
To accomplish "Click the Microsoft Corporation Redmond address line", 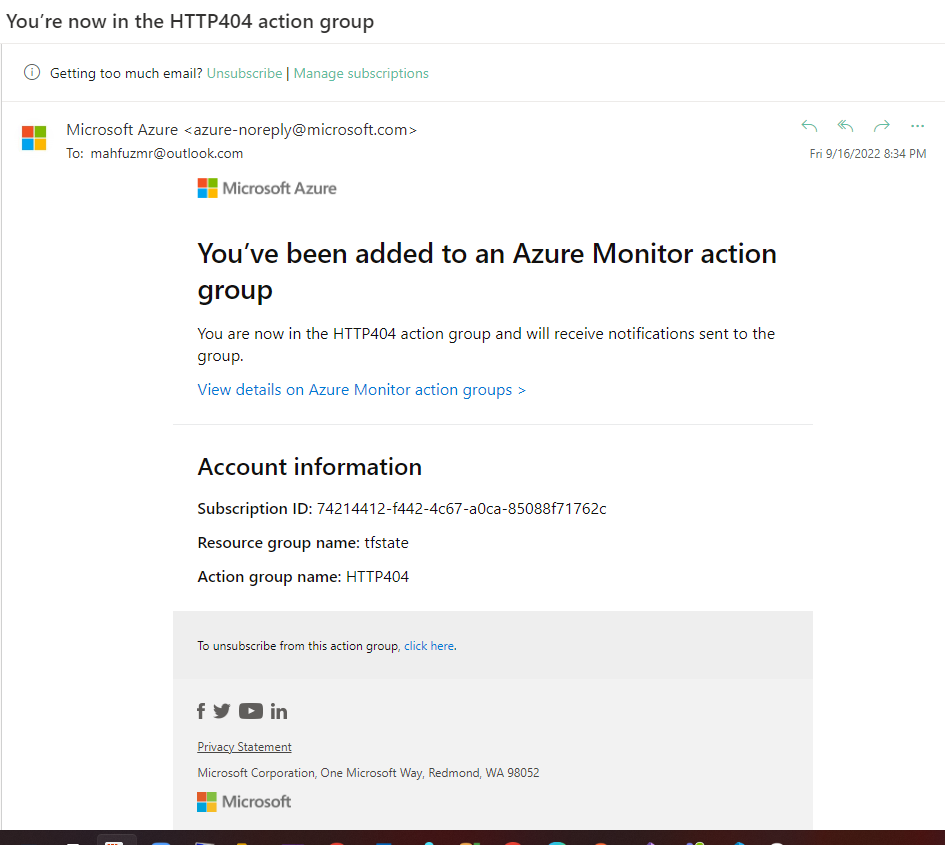I will [x=368, y=773].
